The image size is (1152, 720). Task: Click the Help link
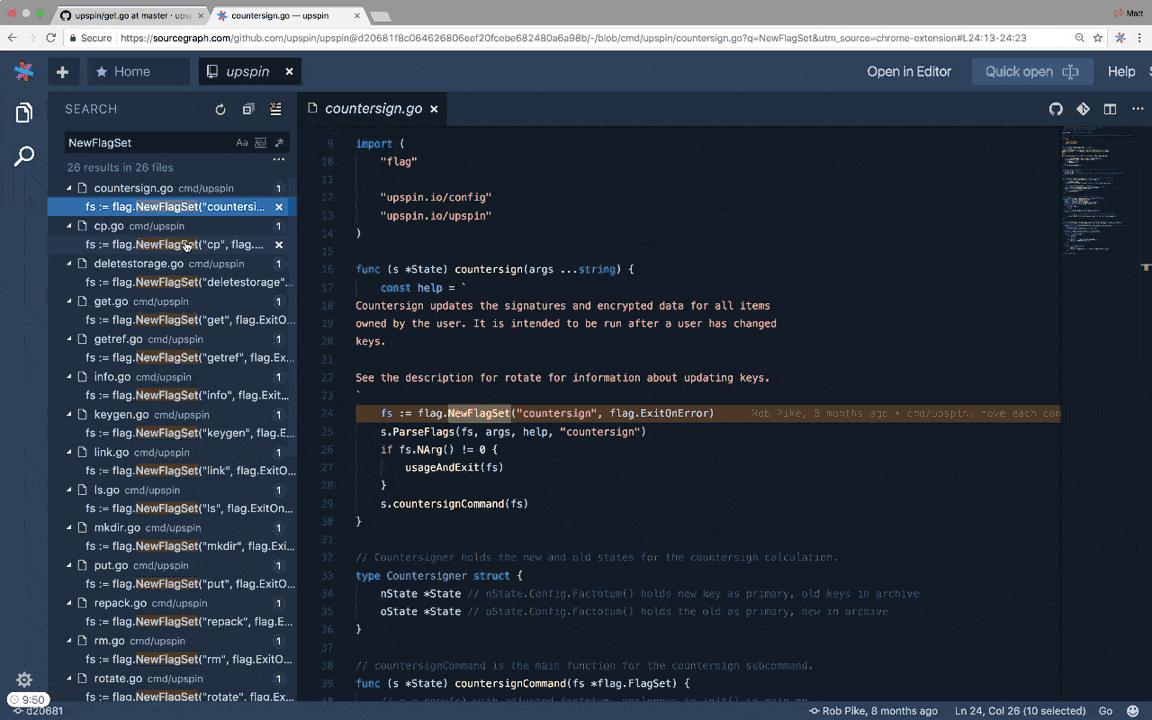(x=1121, y=71)
